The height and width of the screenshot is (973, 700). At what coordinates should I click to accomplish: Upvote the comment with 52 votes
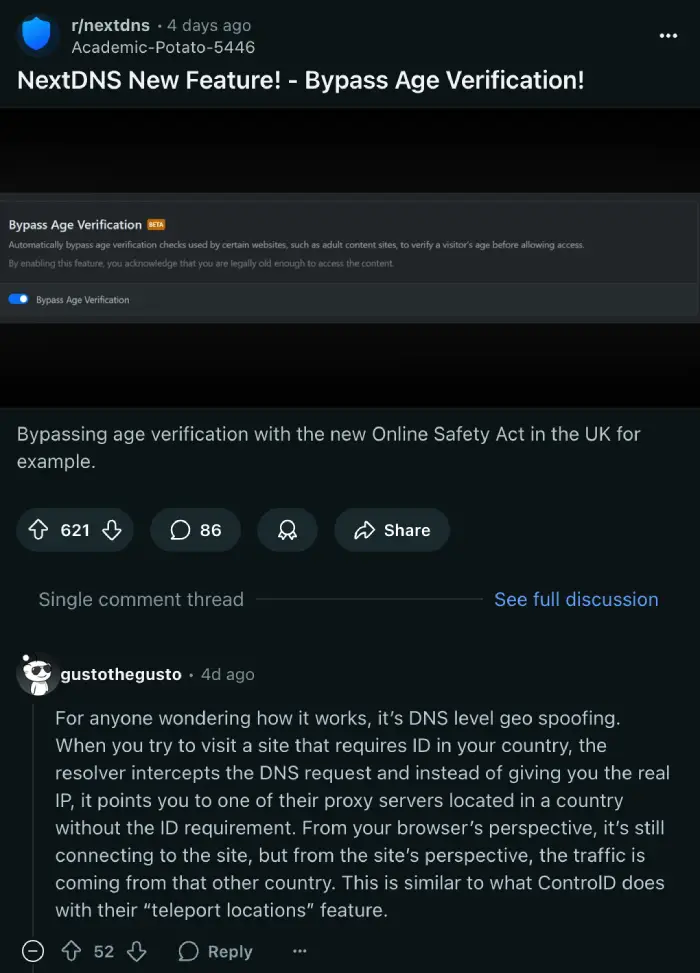(72, 951)
